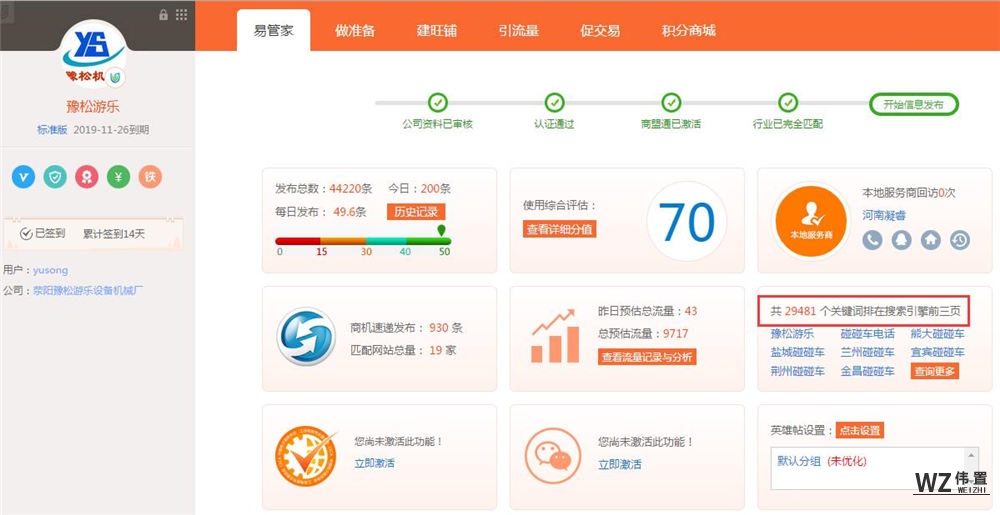
Task: Click the daily publish color gauge bar
Action: point(363,241)
